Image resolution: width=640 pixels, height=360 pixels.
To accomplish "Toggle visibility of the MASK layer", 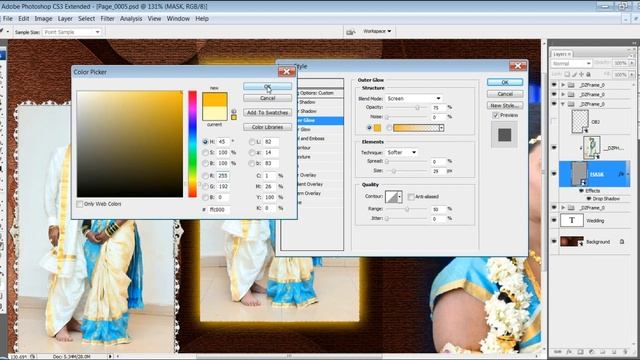I will point(554,174).
